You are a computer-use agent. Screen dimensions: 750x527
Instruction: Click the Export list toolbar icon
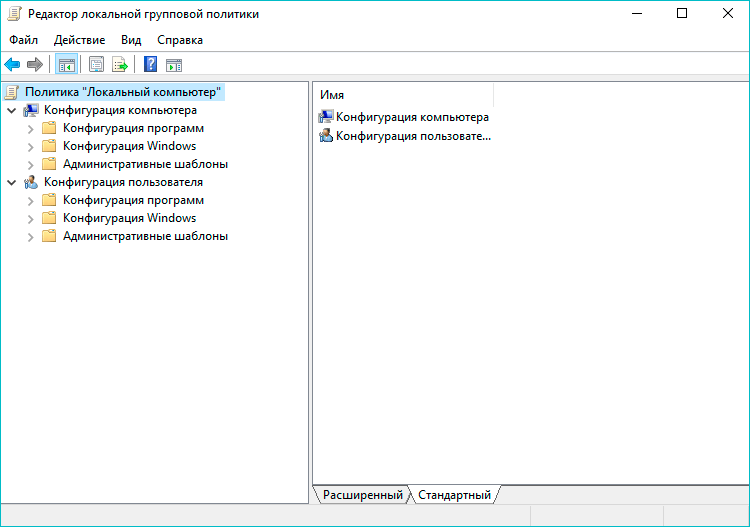pos(120,65)
